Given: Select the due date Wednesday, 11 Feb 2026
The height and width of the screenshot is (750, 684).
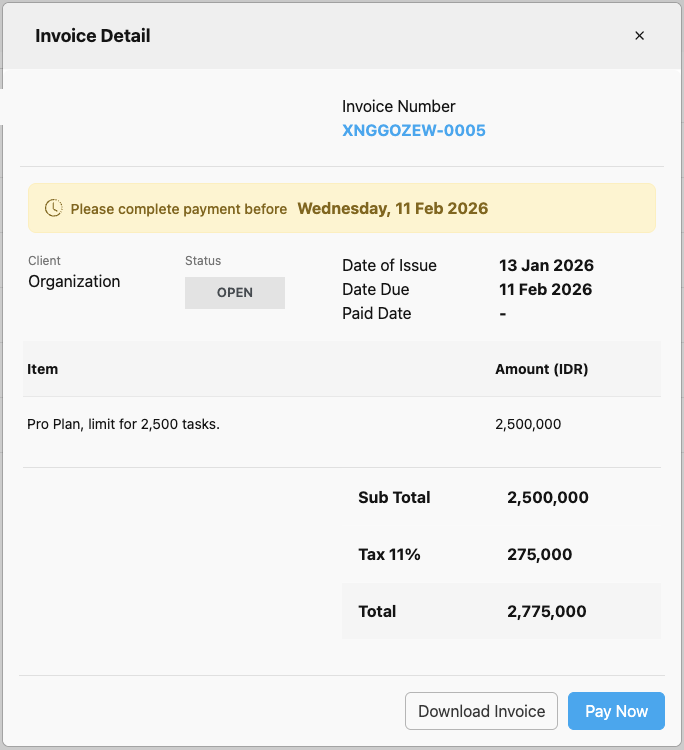Looking at the screenshot, I should pos(393,208).
